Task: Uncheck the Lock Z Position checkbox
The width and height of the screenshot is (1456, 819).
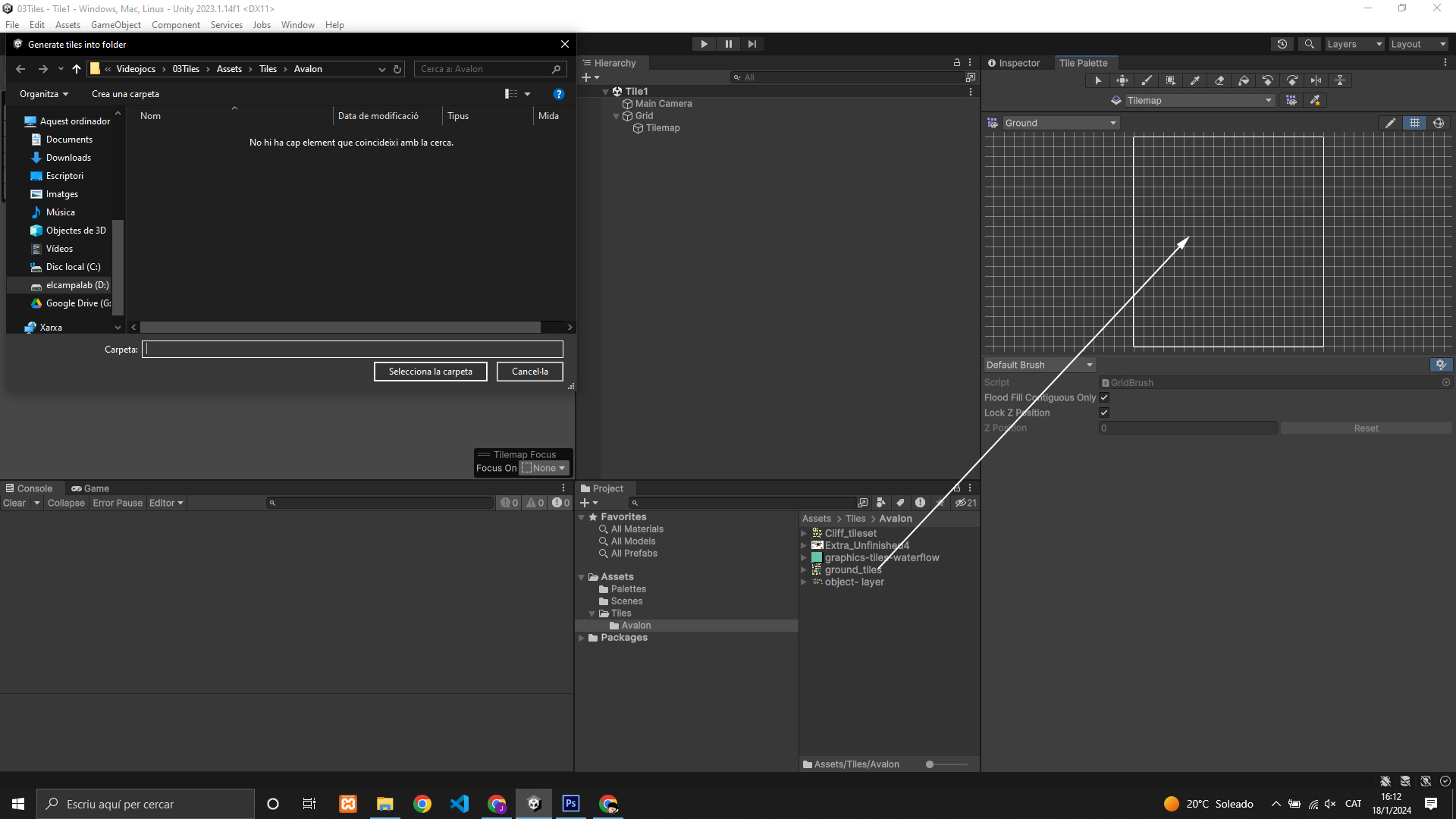Action: pos(1104,413)
